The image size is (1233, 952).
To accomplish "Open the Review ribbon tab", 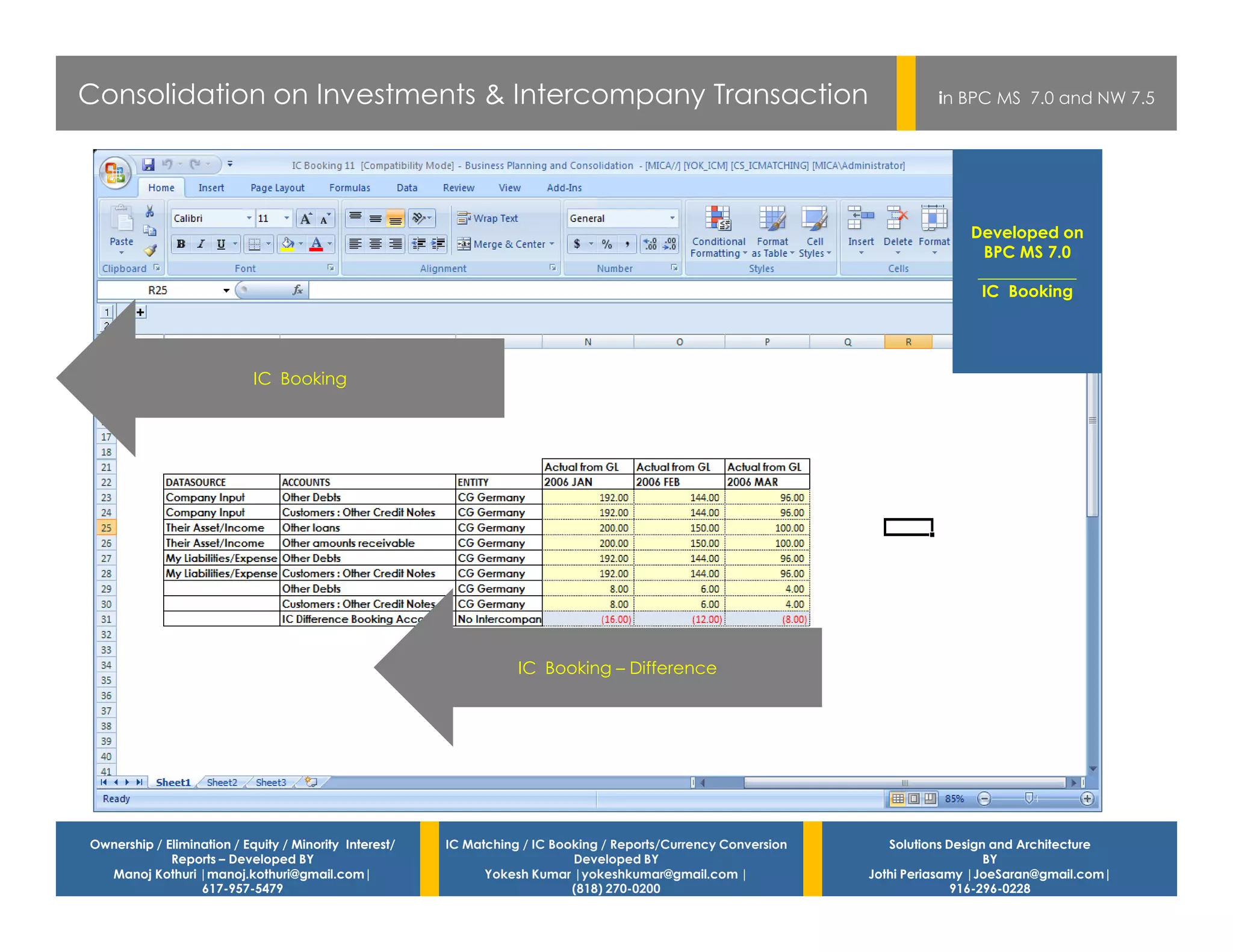I will pyautogui.click(x=459, y=188).
